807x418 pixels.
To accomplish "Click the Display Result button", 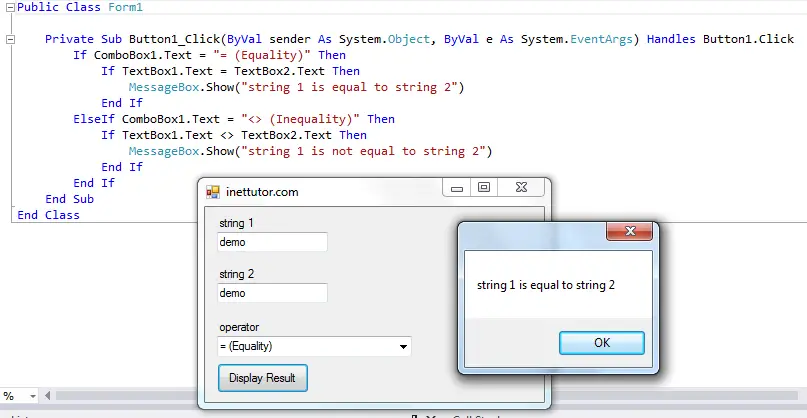I will tap(262, 378).
